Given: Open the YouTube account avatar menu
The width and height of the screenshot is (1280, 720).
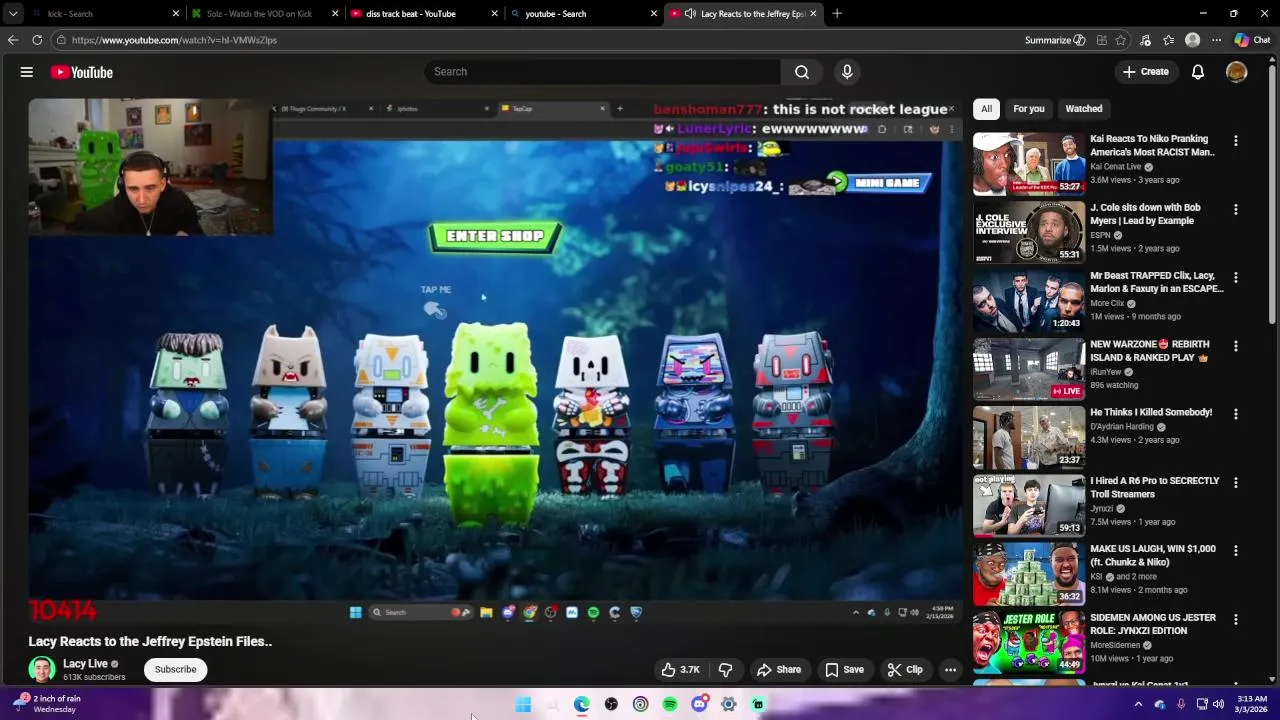Looking at the screenshot, I should point(1237,72).
